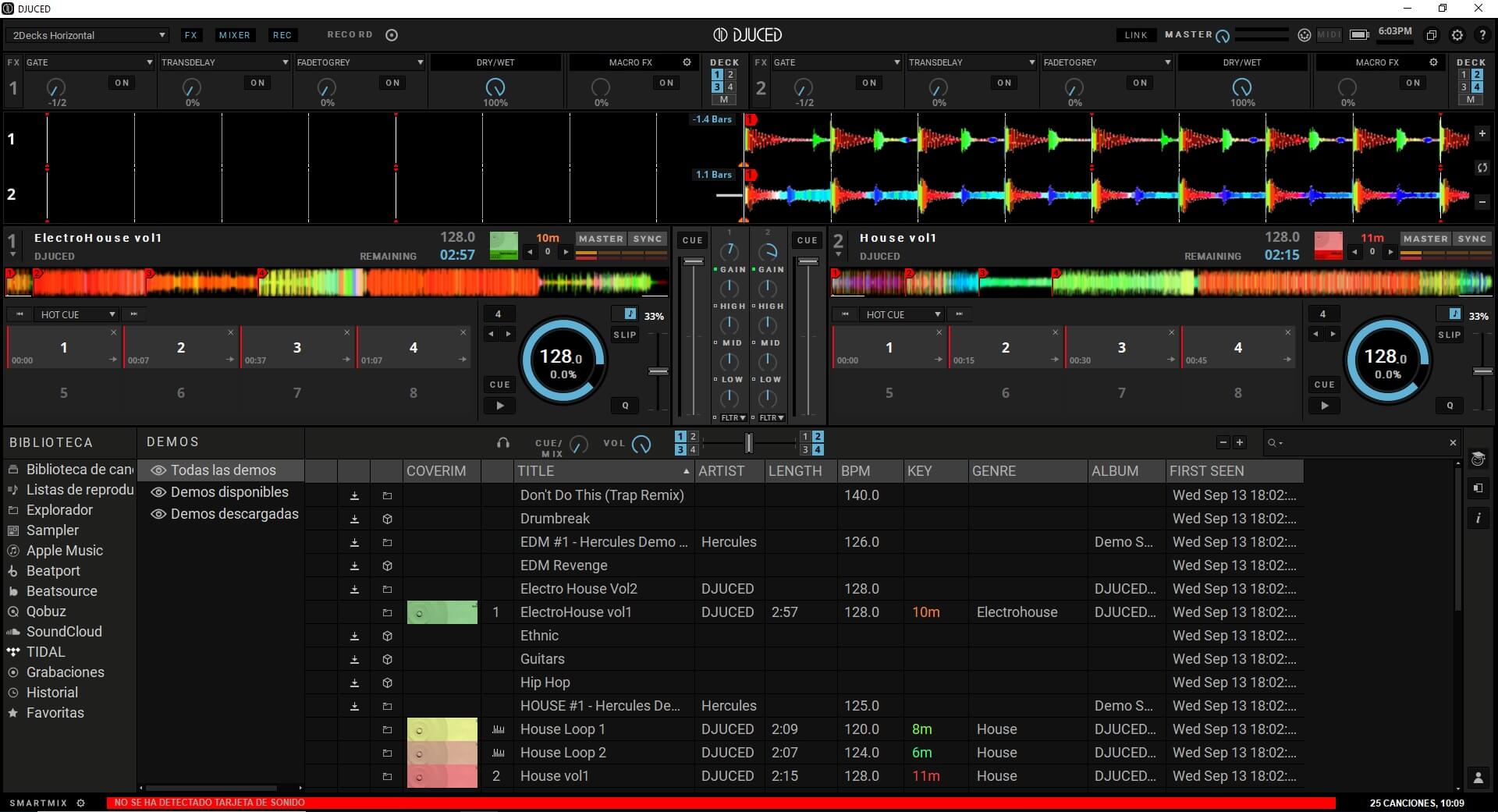Click the ElectroHouse vol1 cover thumbnail
Viewport: 1498px width, 812px height.
[x=442, y=612]
